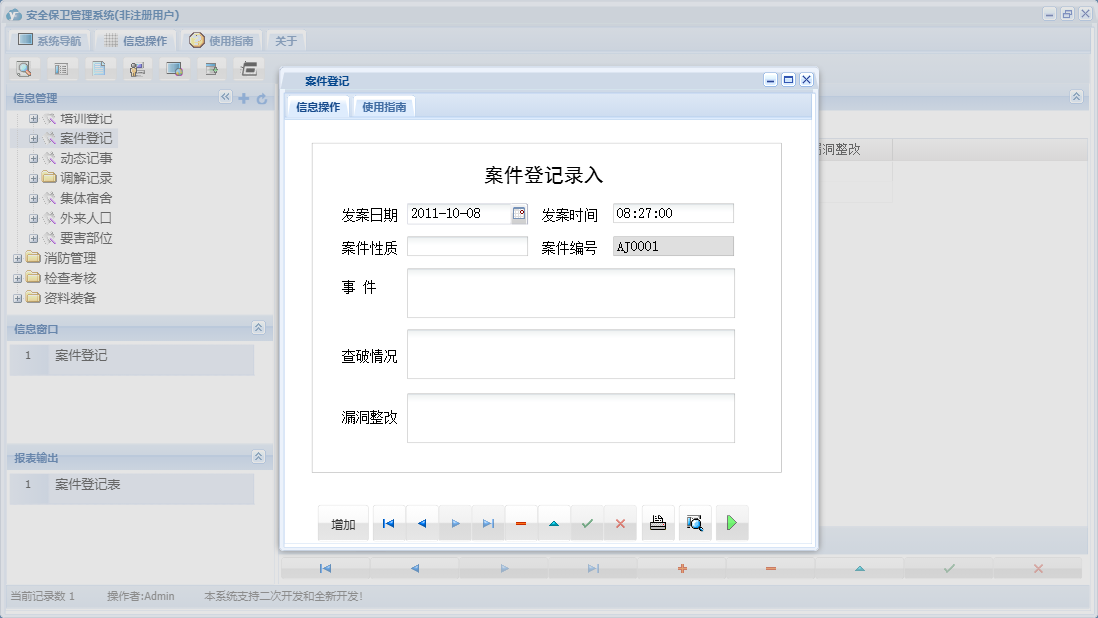Click the red X to cancel record editing
Viewport: 1098px width, 618px height.
(620, 522)
